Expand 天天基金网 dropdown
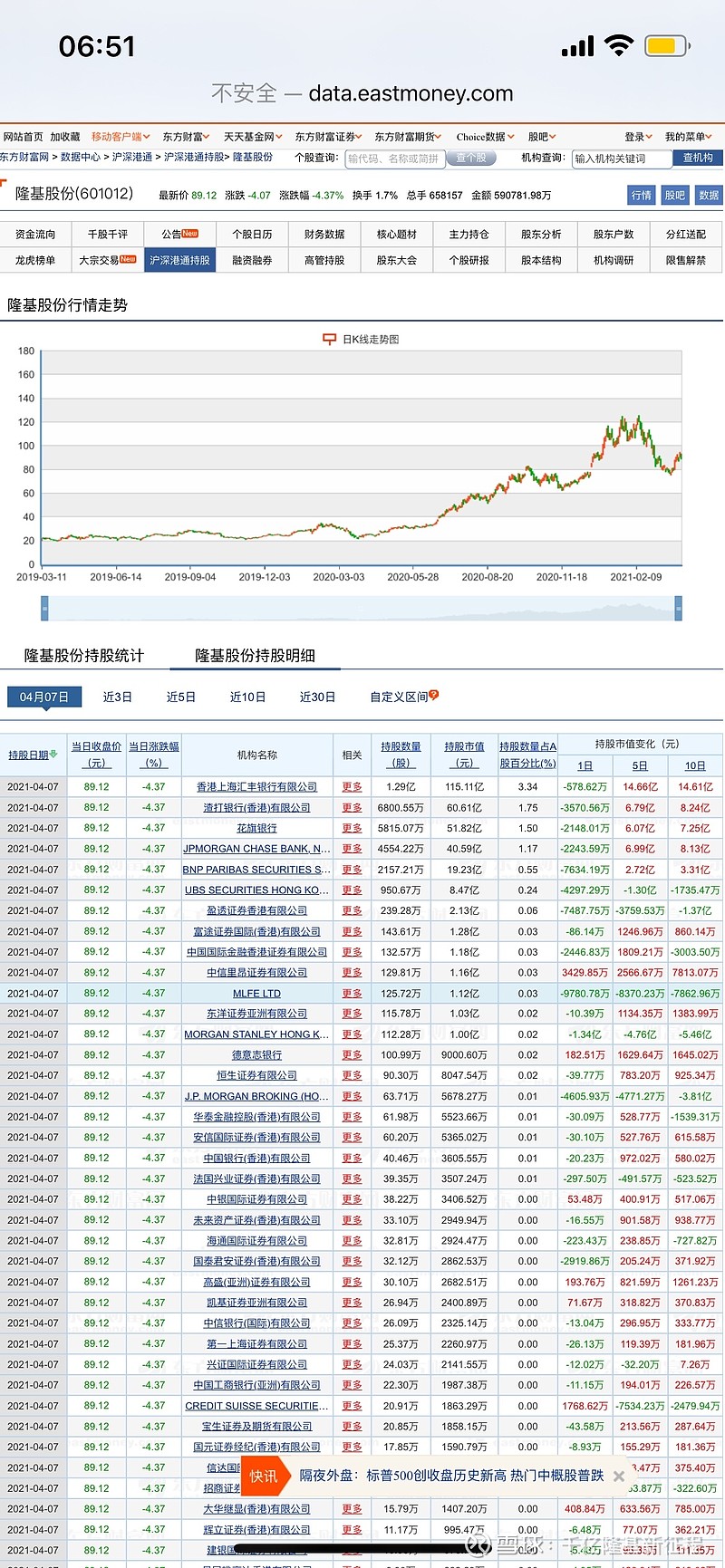This screenshot has height=1568, width=725. [x=254, y=137]
